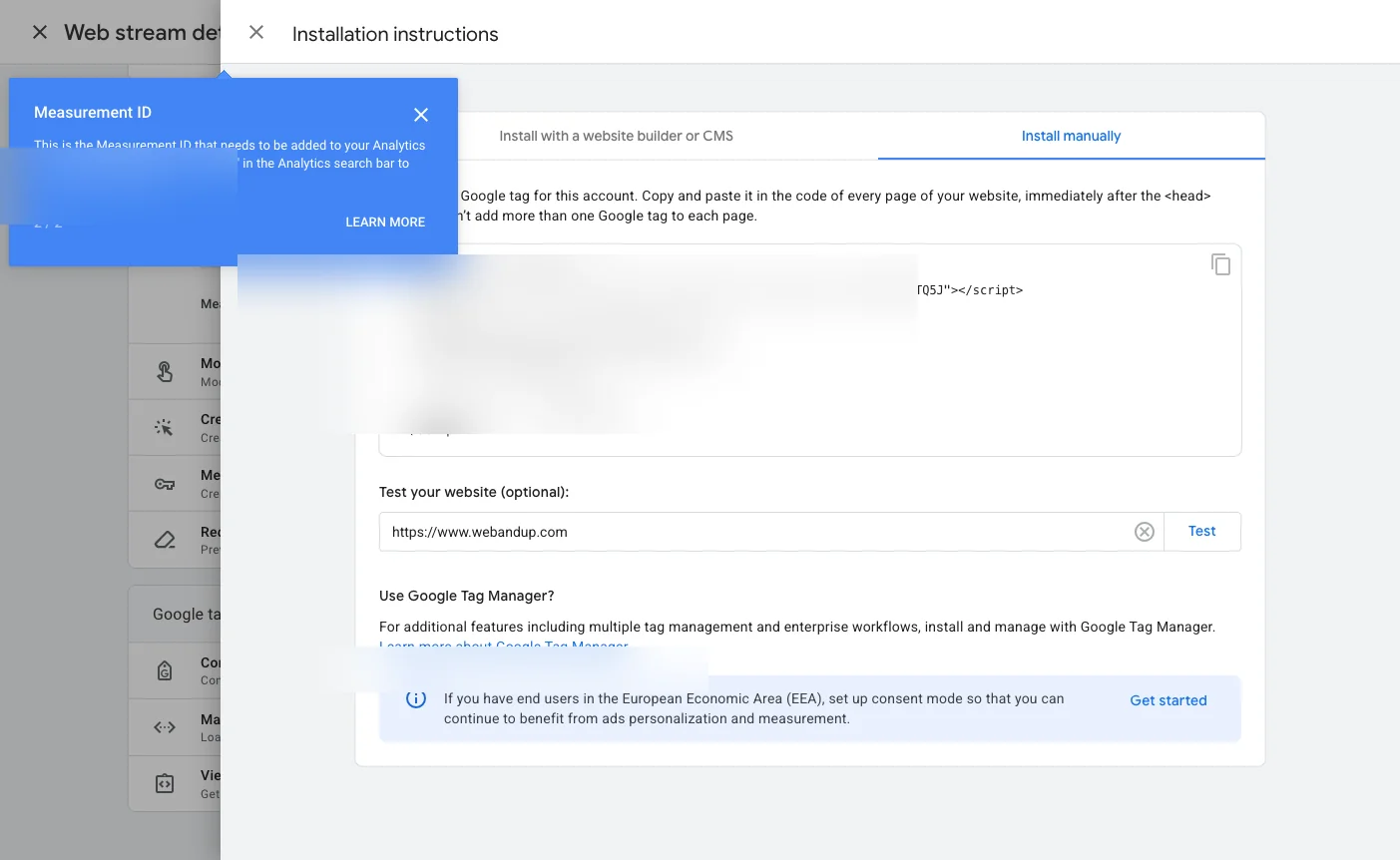Click Get started for consent mode
1400x860 pixels.
point(1167,699)
